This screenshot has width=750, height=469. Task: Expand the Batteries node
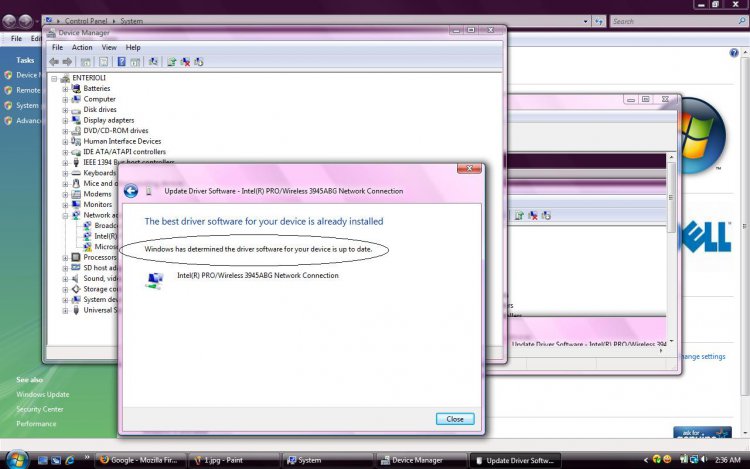point(65,89)
